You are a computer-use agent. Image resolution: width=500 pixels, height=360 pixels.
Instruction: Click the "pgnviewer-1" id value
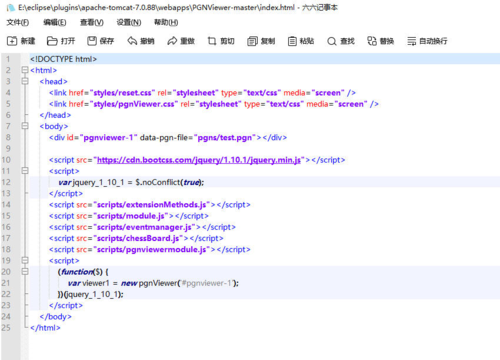(108, 137)
